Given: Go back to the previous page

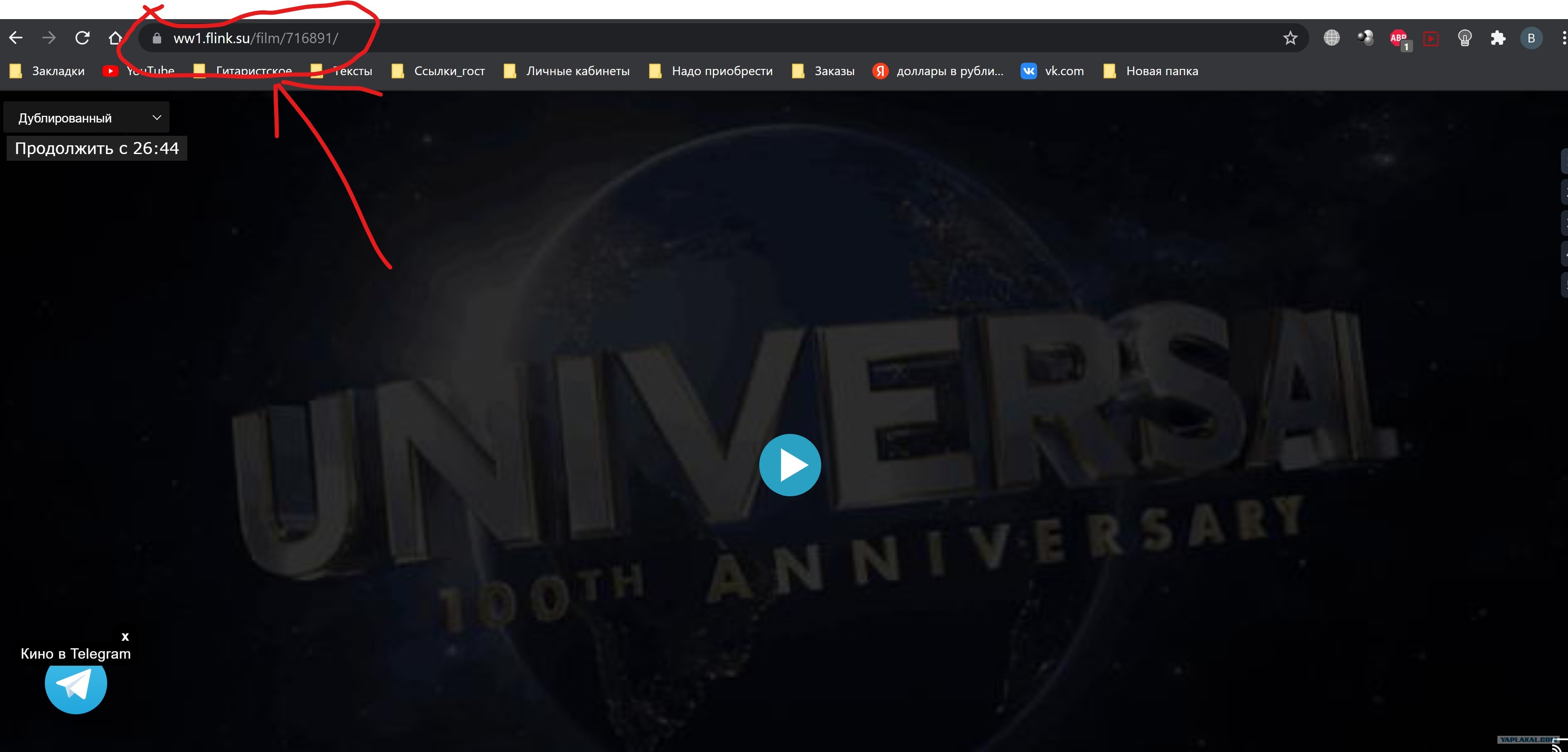Looking at the screenshot, I should tap(16, 38).
